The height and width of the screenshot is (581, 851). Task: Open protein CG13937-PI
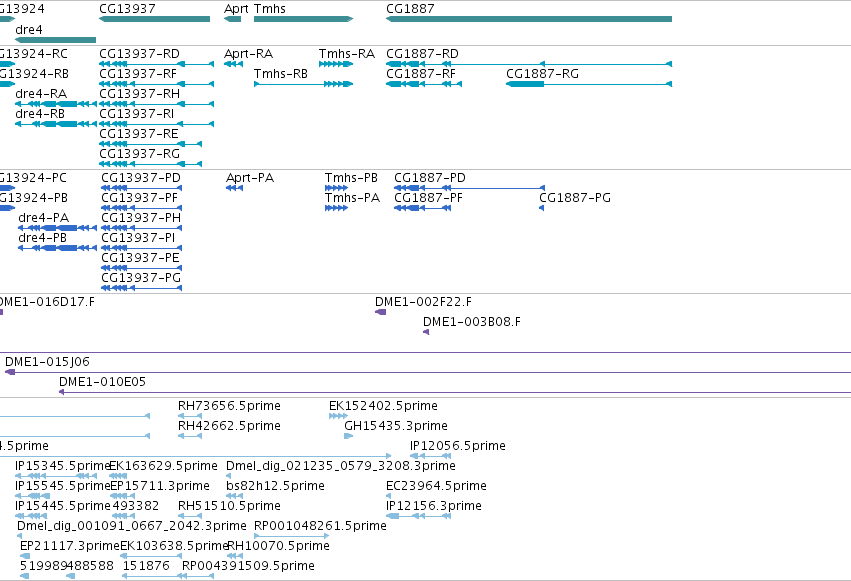142,248
